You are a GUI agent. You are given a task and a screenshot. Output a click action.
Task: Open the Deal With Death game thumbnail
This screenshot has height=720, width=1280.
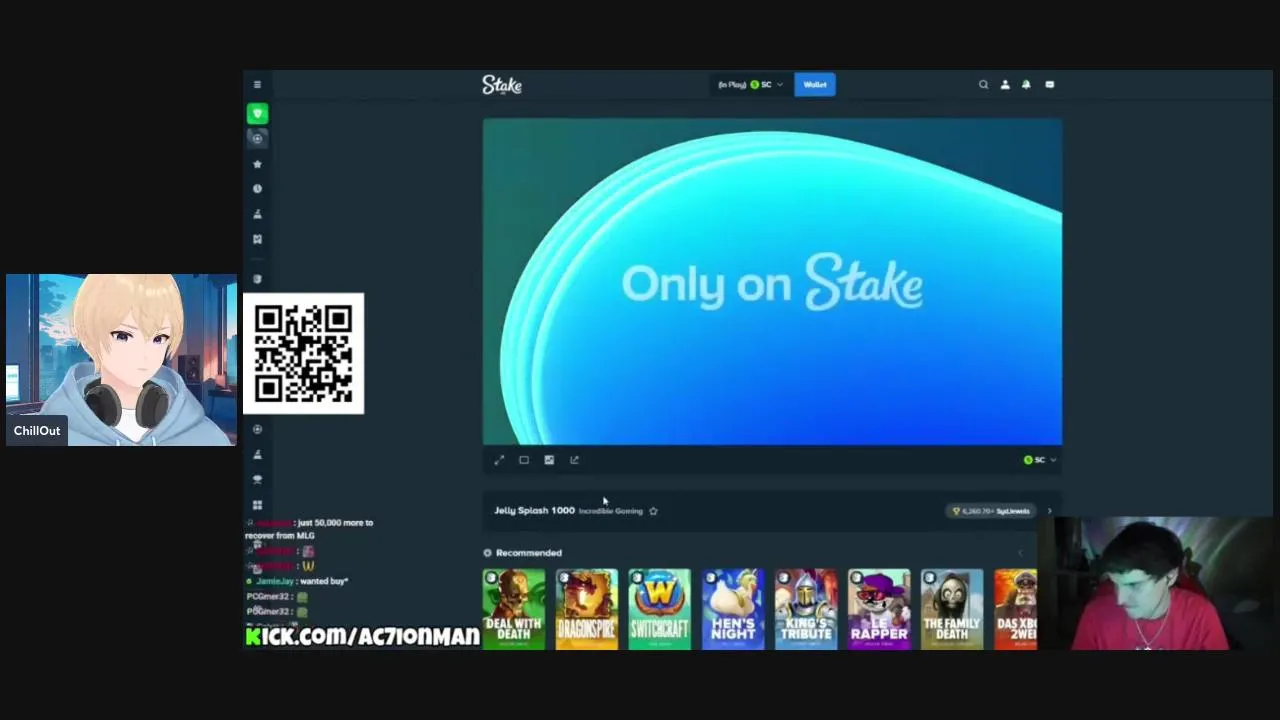(514, 609)
